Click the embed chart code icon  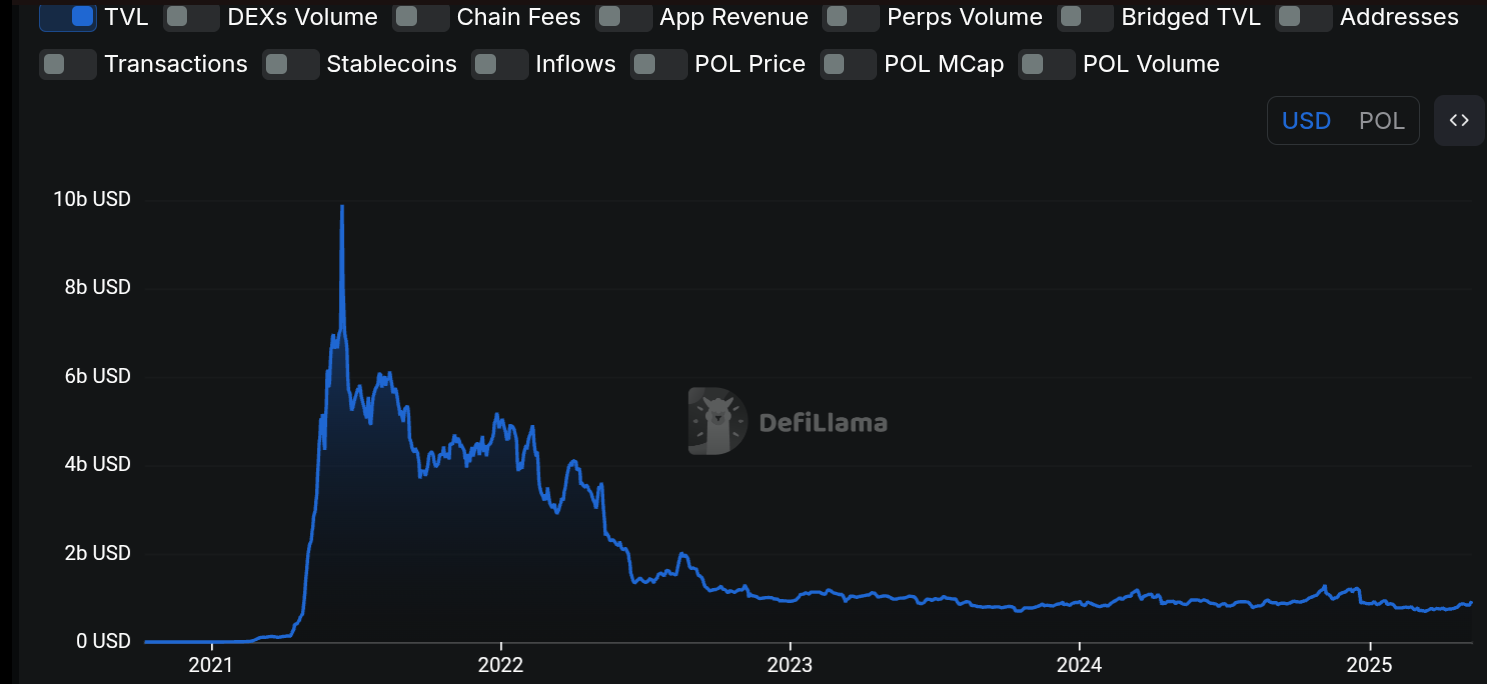pos(1459,120)
